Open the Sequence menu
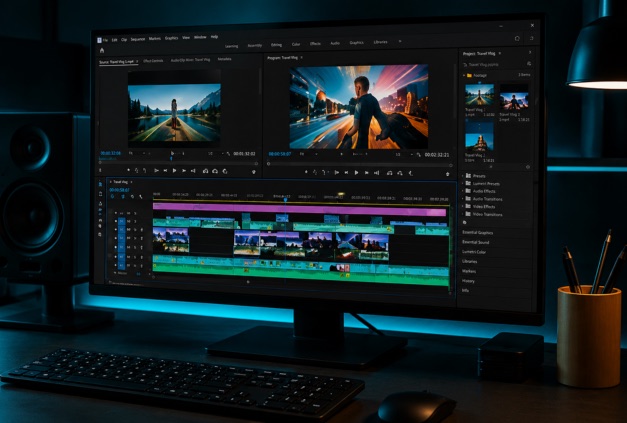Image resolution: width=627 pixels, height=423 pixels. [138, 39]
